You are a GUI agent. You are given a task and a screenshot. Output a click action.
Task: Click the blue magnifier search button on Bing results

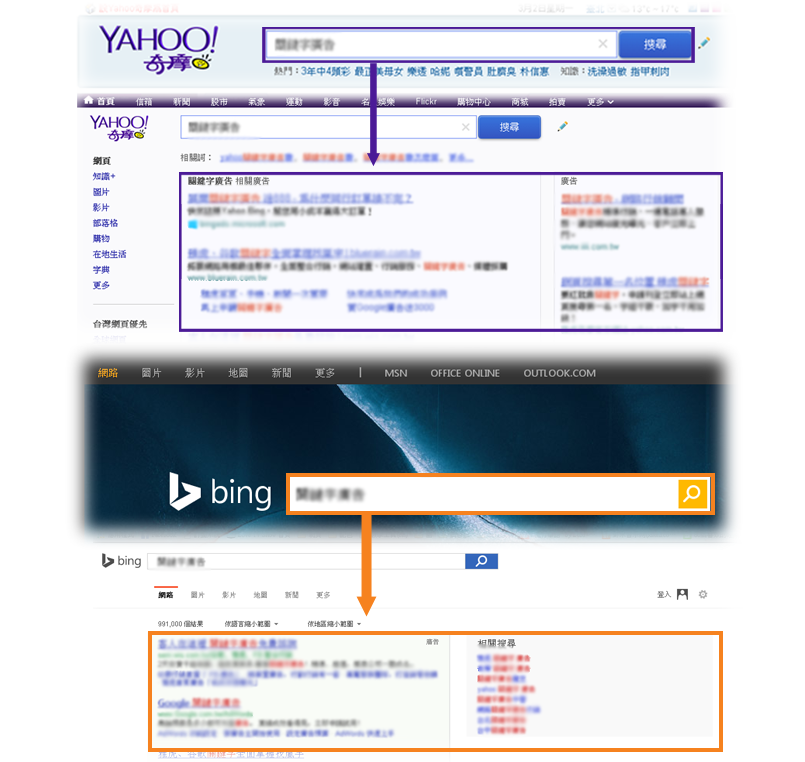coord(481,561)
